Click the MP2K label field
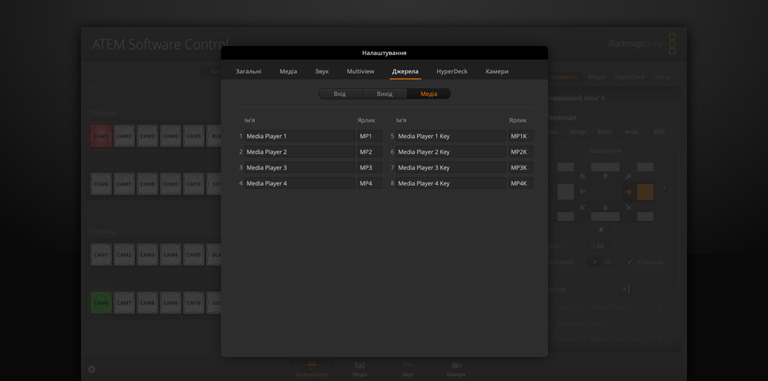Screen dimensions: 768x381 [521, 152]
